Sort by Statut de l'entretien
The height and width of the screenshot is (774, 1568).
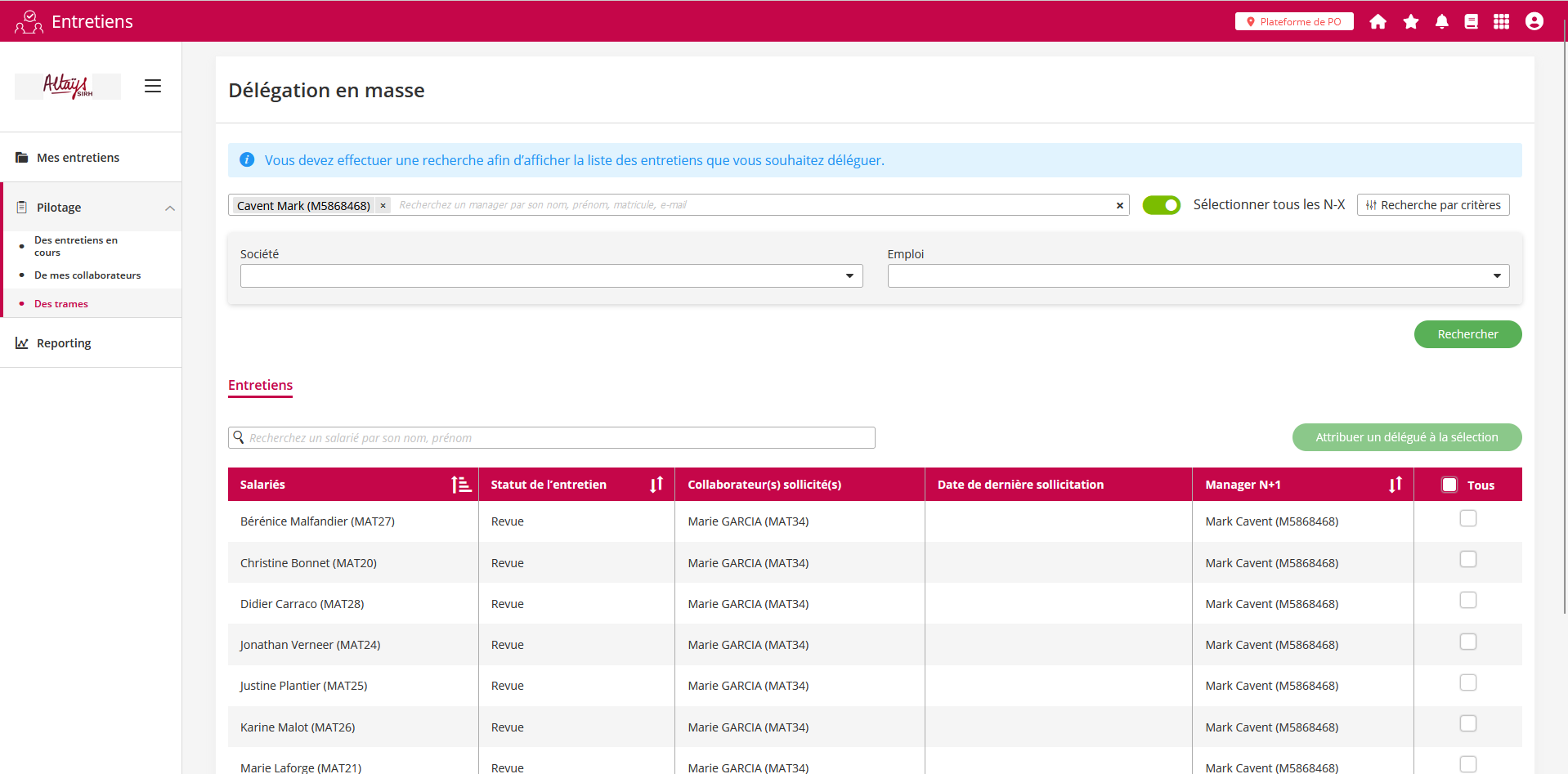point(656,485)
